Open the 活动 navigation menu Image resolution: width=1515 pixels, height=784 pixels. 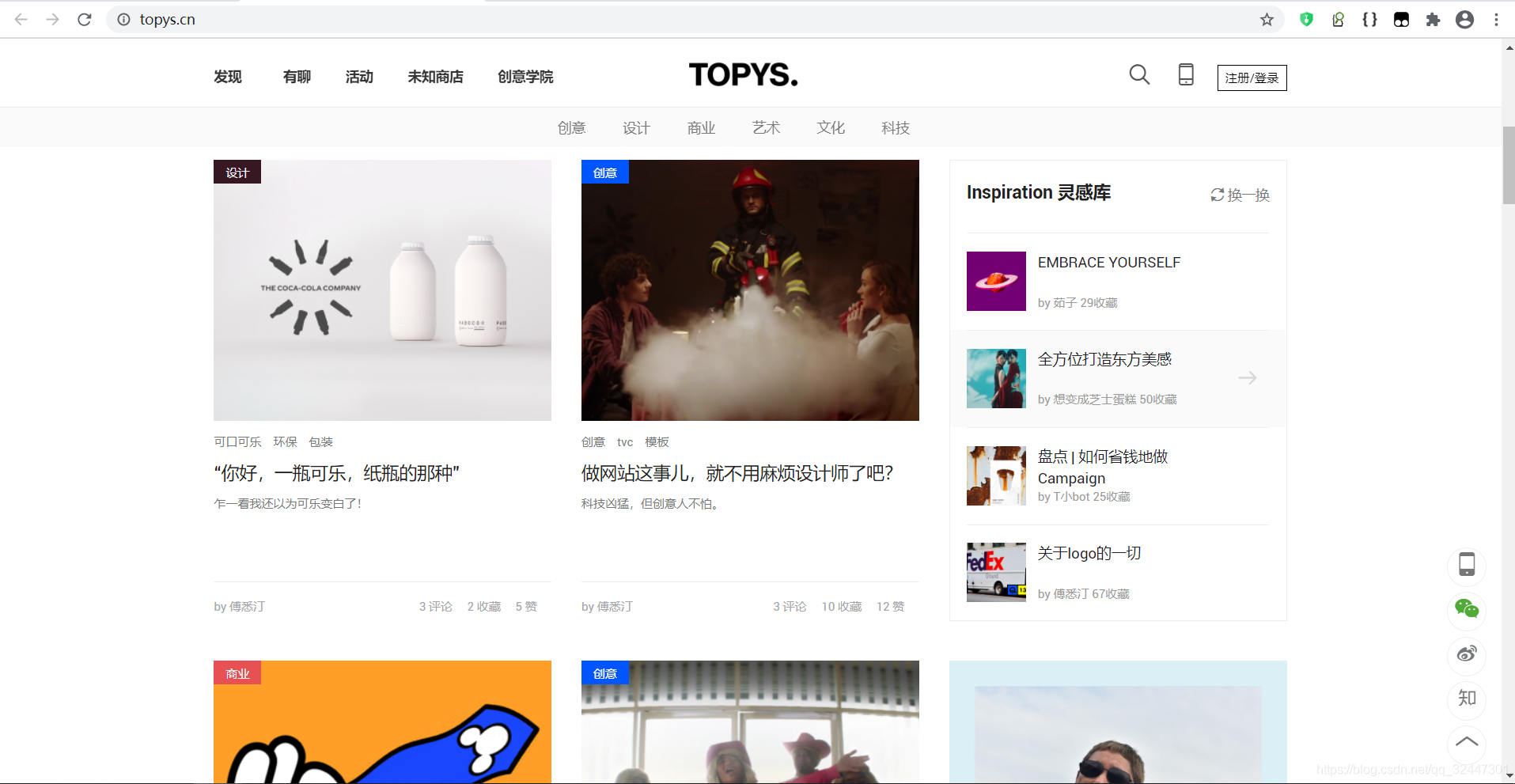point(359,77)
